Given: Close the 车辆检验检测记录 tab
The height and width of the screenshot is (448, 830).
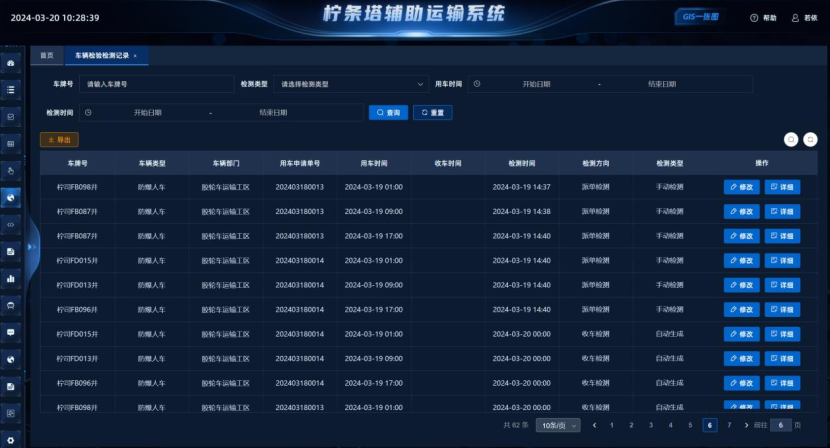Looking at the screenshot, I should click(x=135, y=56).
